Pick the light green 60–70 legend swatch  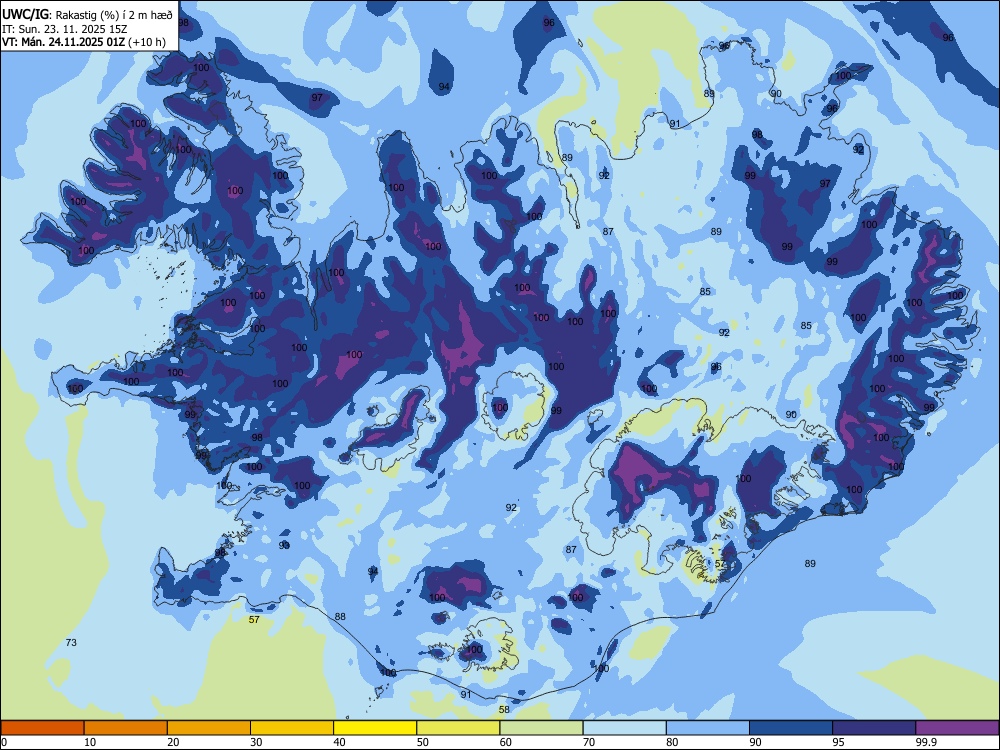coord(541,728)
